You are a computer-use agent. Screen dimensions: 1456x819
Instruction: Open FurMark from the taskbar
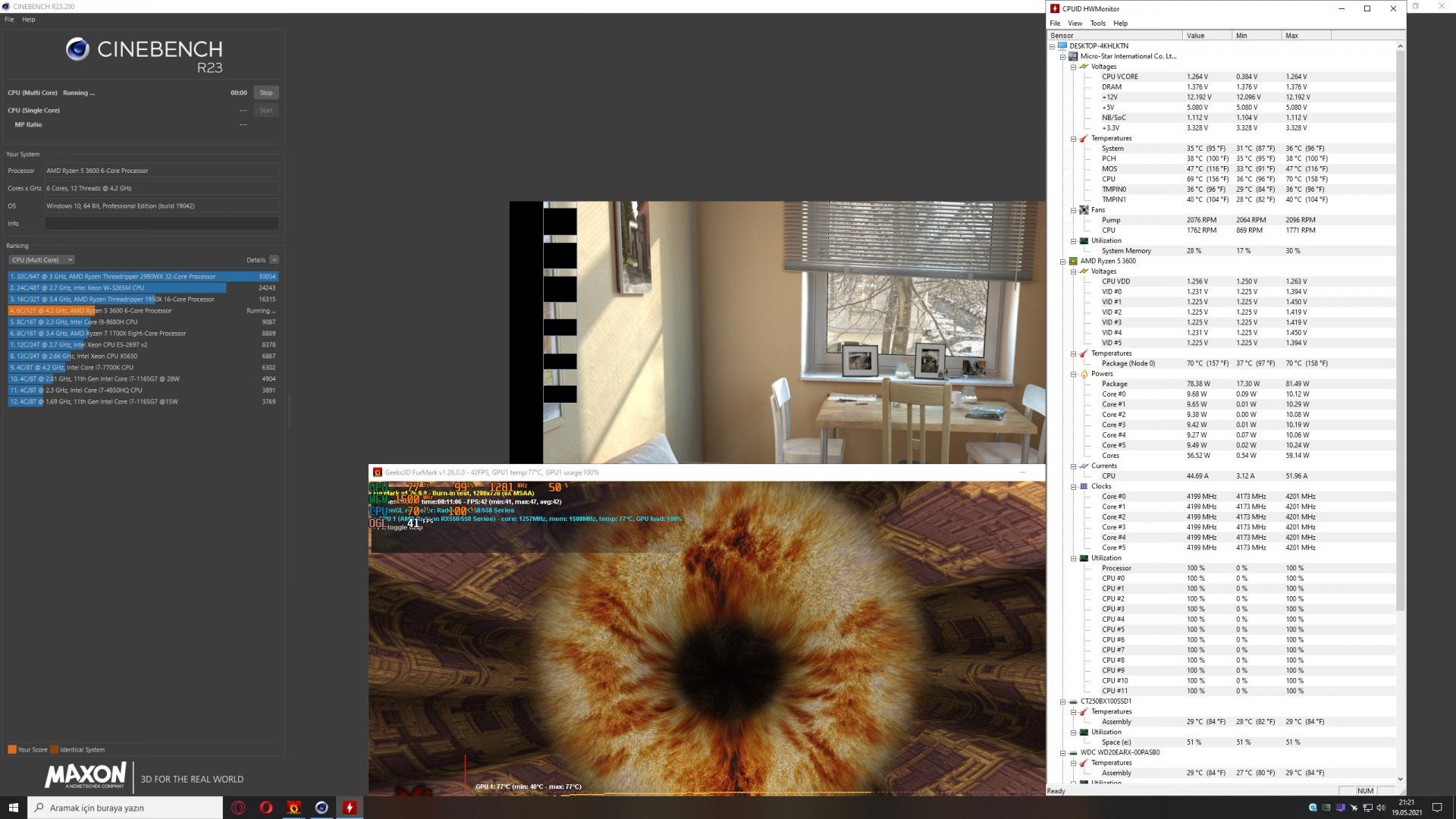(293, 808)
